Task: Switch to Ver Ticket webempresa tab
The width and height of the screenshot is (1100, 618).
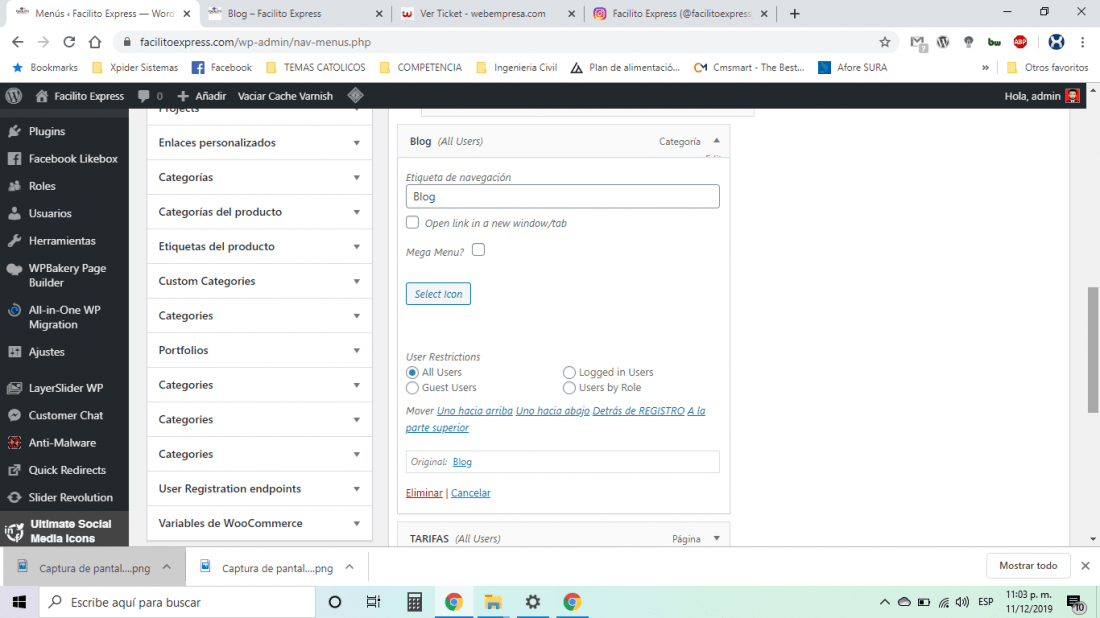Action: pyautogui.click(x=488, y=13)
